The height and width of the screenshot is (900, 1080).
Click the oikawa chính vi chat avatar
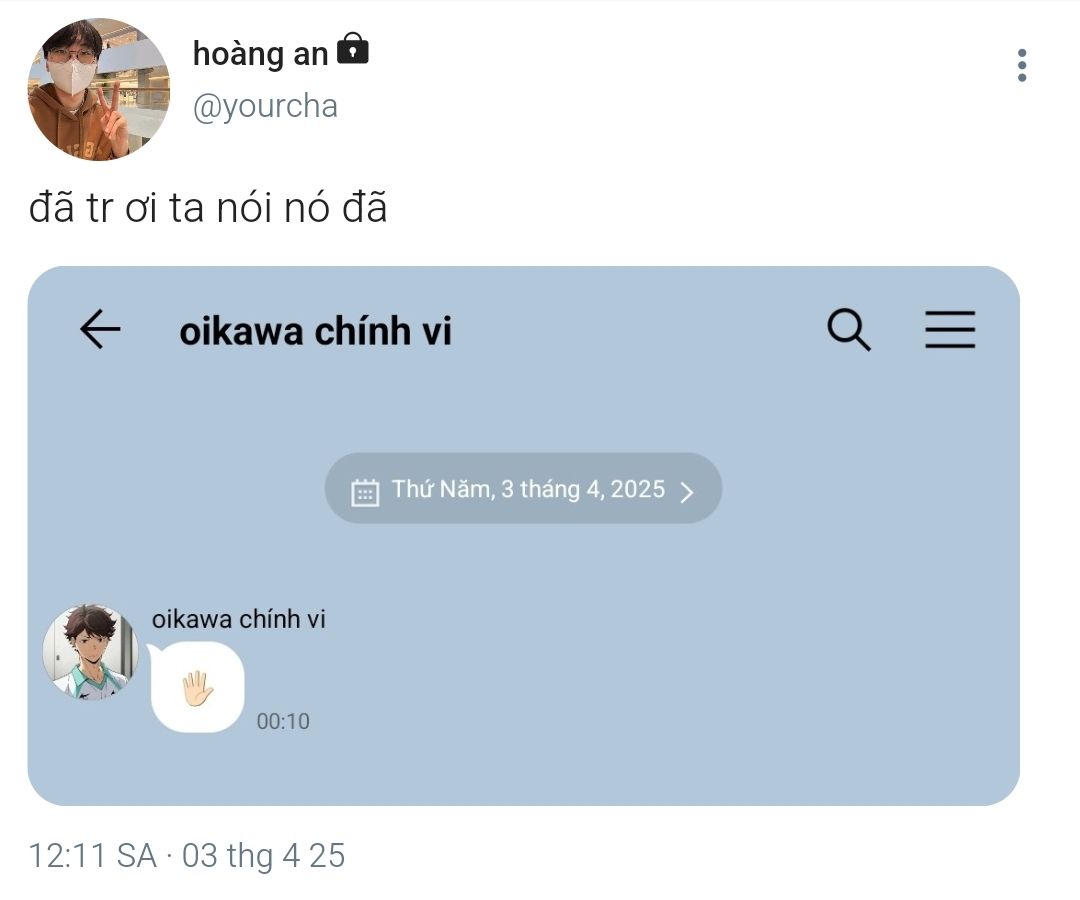[x=90, y=652]
